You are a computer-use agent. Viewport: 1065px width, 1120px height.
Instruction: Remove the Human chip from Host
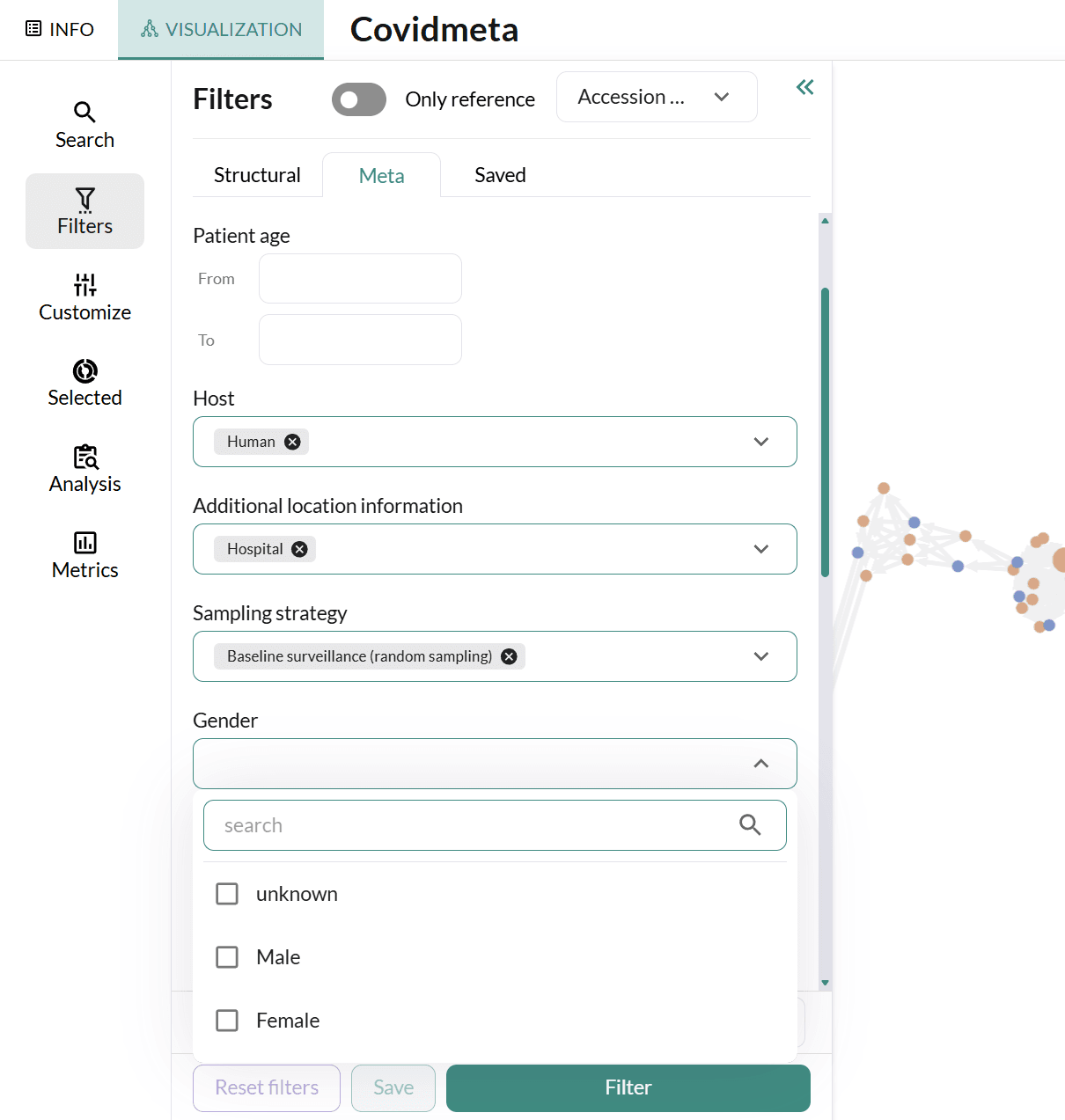[x=292, y=442]
